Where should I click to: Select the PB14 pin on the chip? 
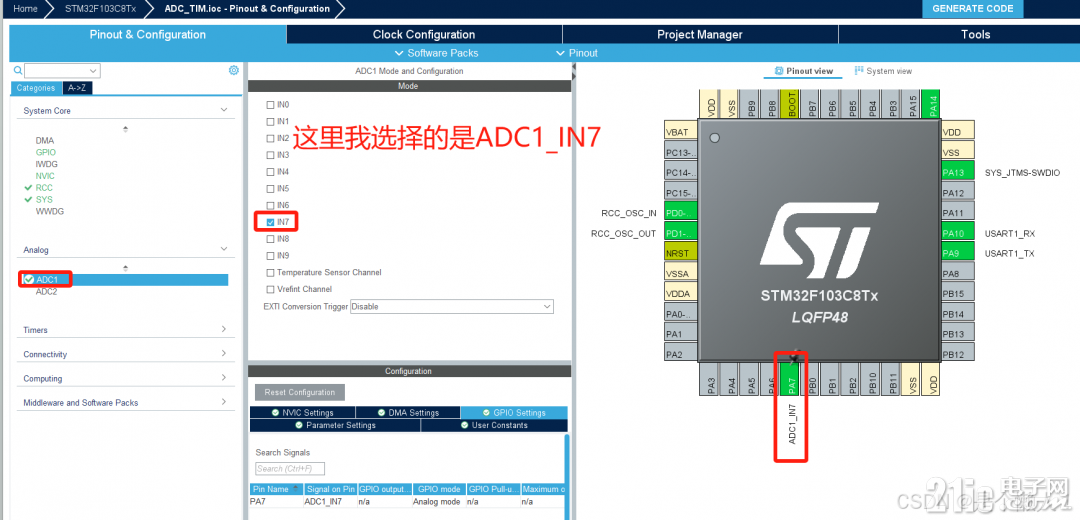coord(958,313)
